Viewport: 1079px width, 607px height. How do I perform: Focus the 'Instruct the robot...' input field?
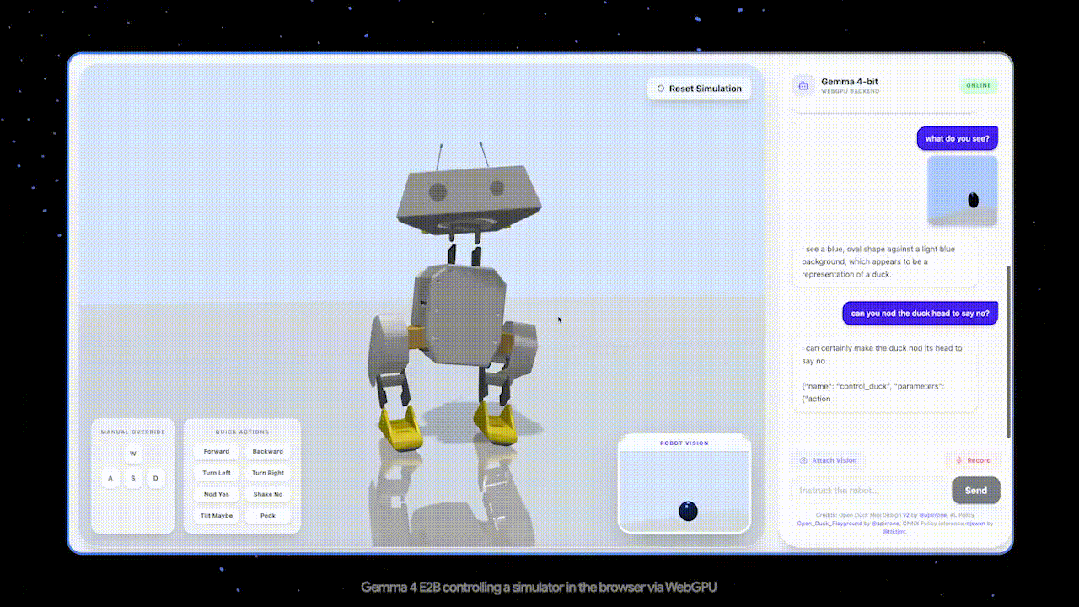point(867,490)
